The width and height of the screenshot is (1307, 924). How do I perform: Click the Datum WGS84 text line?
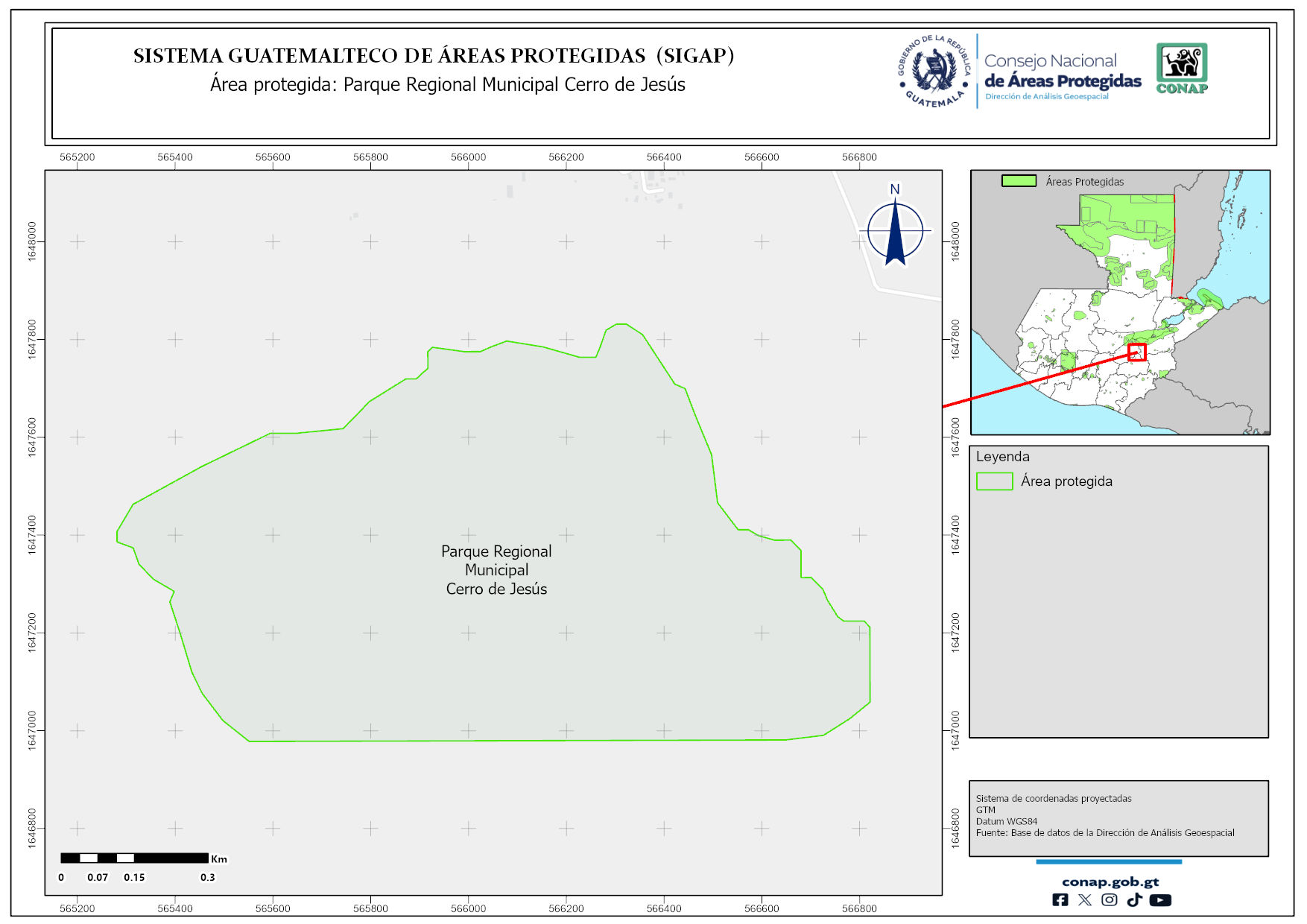[x=1006, y=821]
